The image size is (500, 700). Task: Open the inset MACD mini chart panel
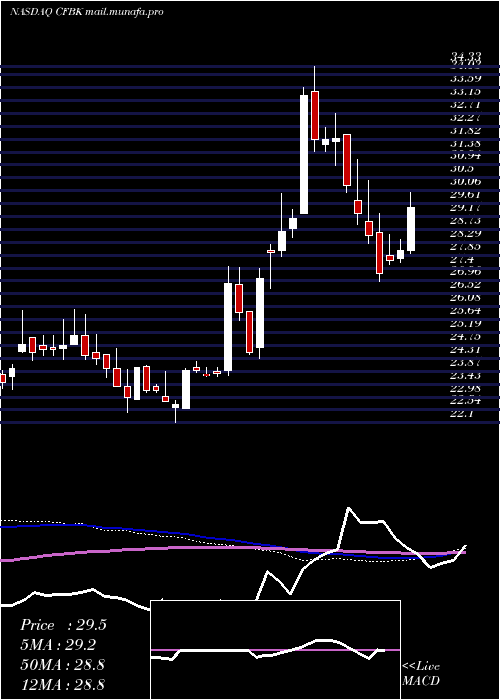click(x=275, y=650)
